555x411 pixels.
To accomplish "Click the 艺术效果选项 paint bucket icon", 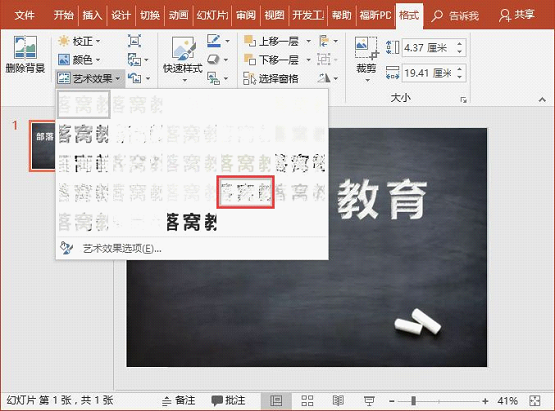I will (x=66, y=248).
